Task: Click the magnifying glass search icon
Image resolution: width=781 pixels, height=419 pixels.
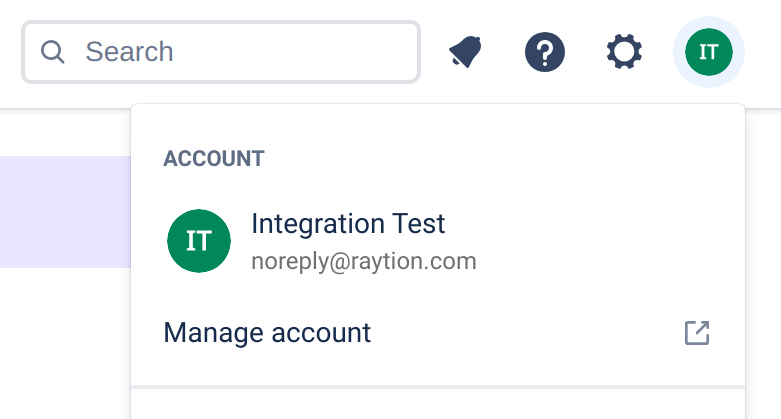Action: click(x=53, y=52)
